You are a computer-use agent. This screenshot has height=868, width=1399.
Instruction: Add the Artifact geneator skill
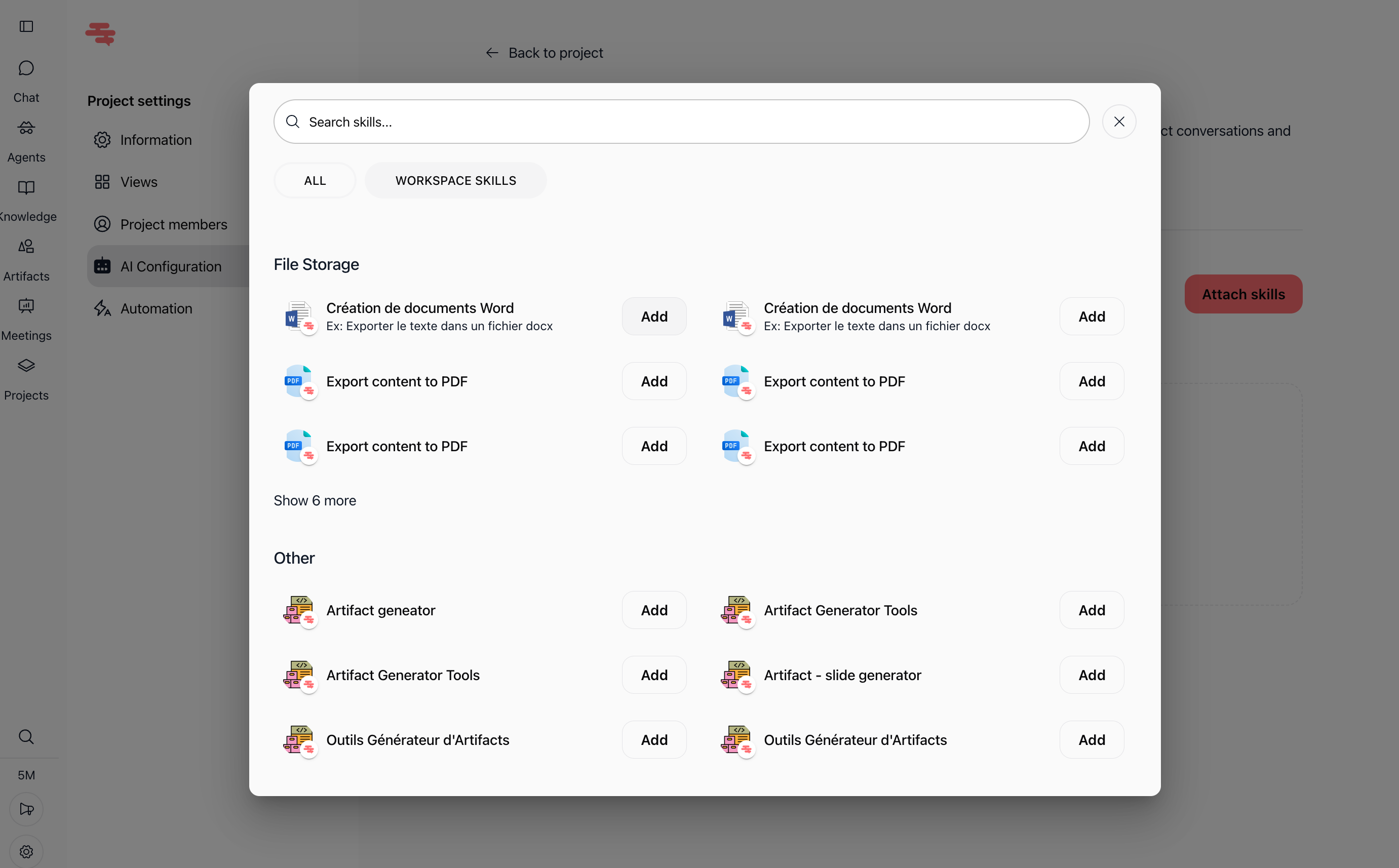654,610
